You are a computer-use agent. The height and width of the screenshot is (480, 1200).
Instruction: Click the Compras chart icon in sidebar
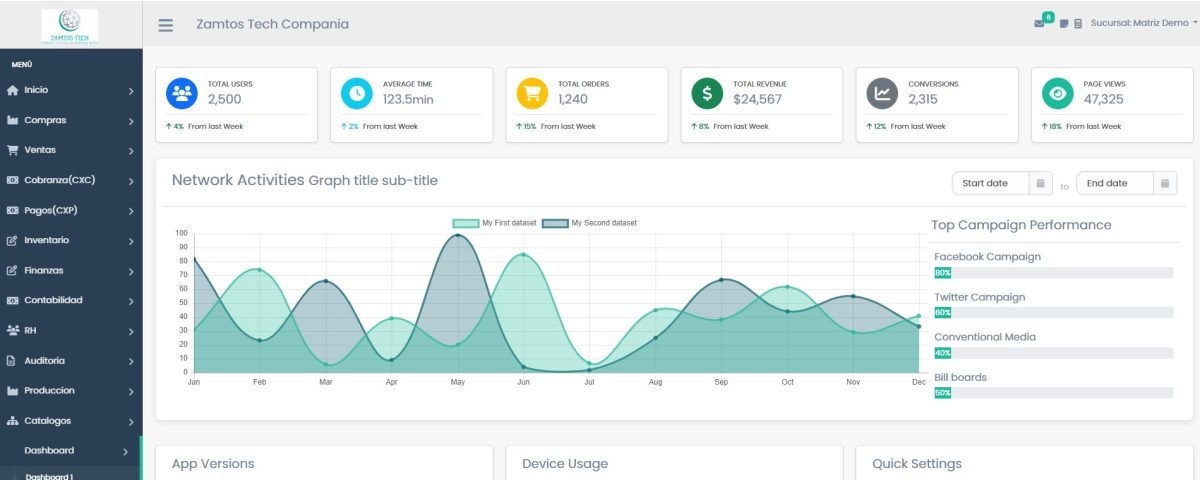(13, 120)
